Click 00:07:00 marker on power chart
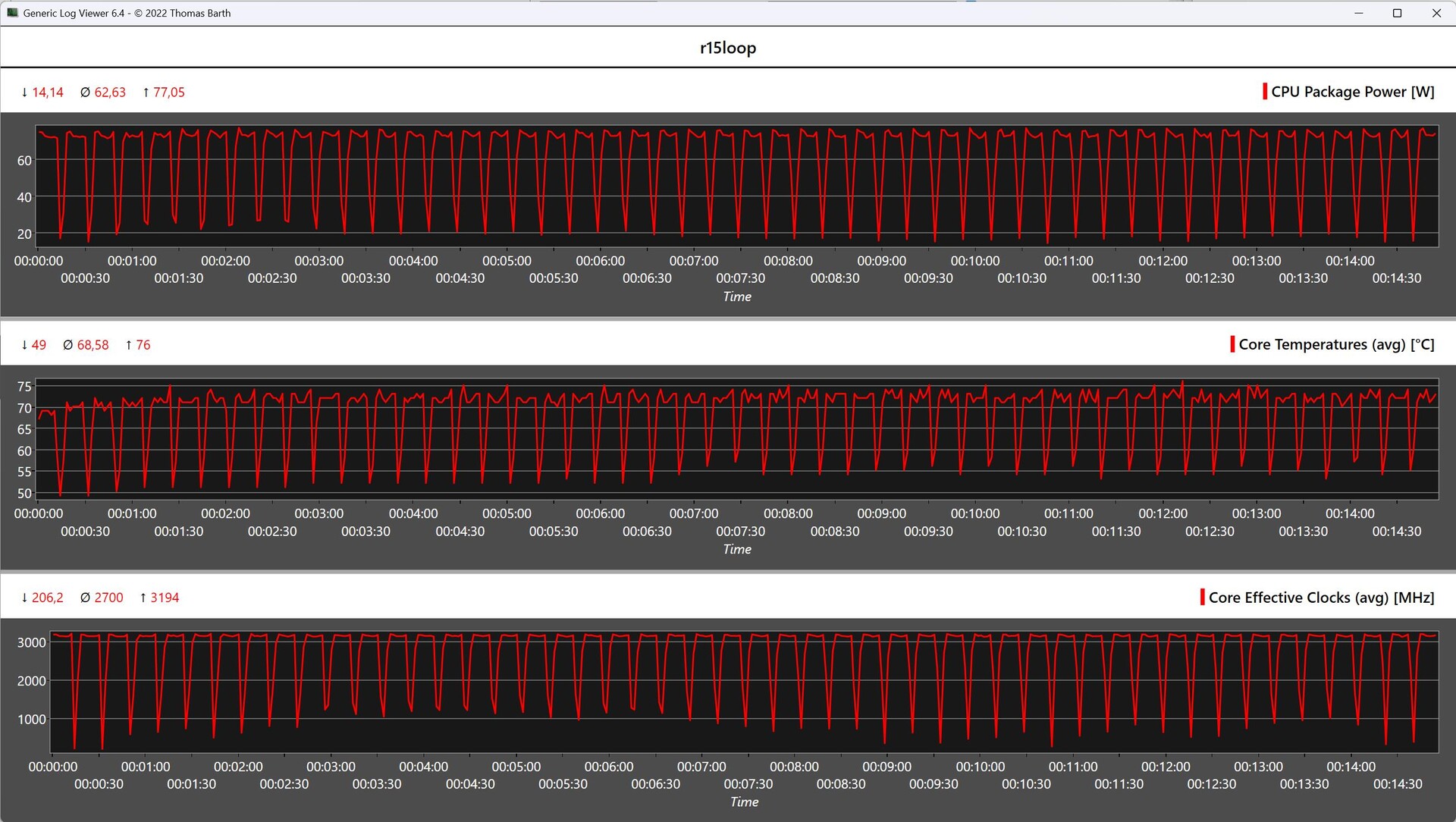Image resolution: width=1456 pixels, height=822 pixels. point(693,261)
